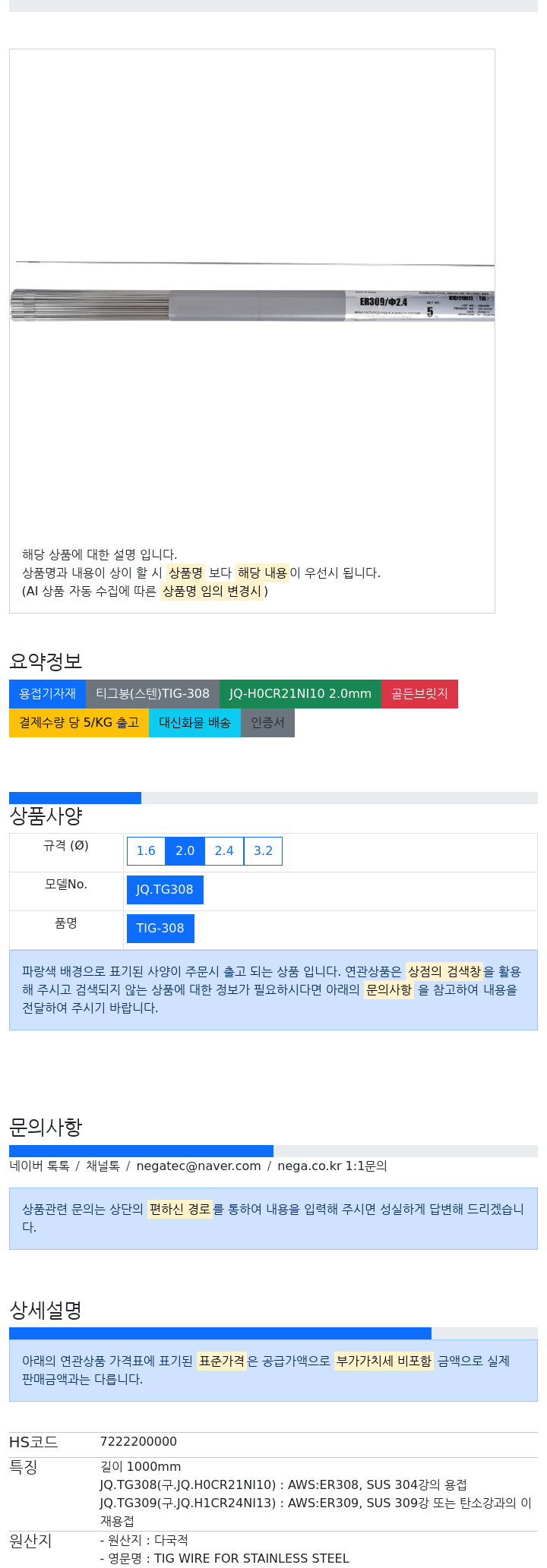Open the welding rod product image
547x1568 pixels.
252,292
